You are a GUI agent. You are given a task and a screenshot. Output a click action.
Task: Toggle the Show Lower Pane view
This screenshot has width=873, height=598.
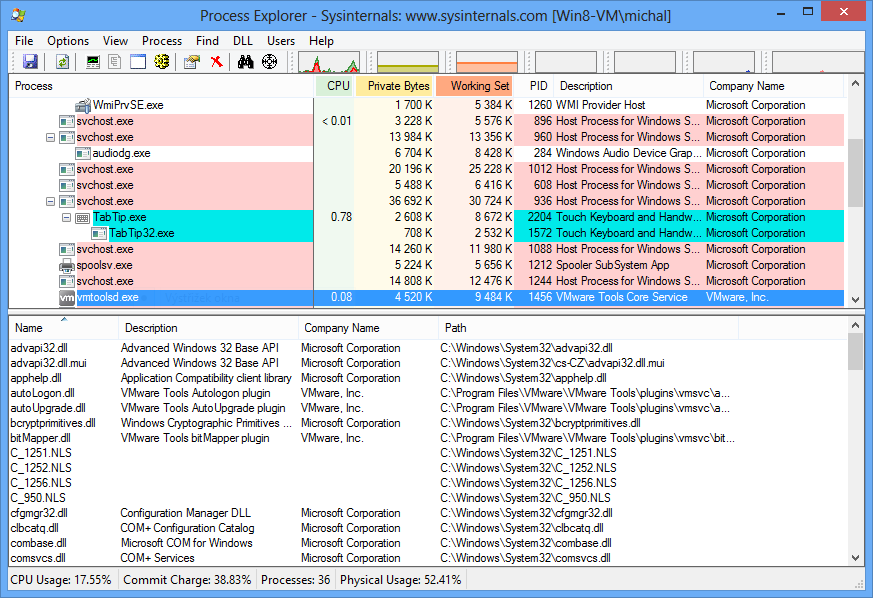(136, 61)
